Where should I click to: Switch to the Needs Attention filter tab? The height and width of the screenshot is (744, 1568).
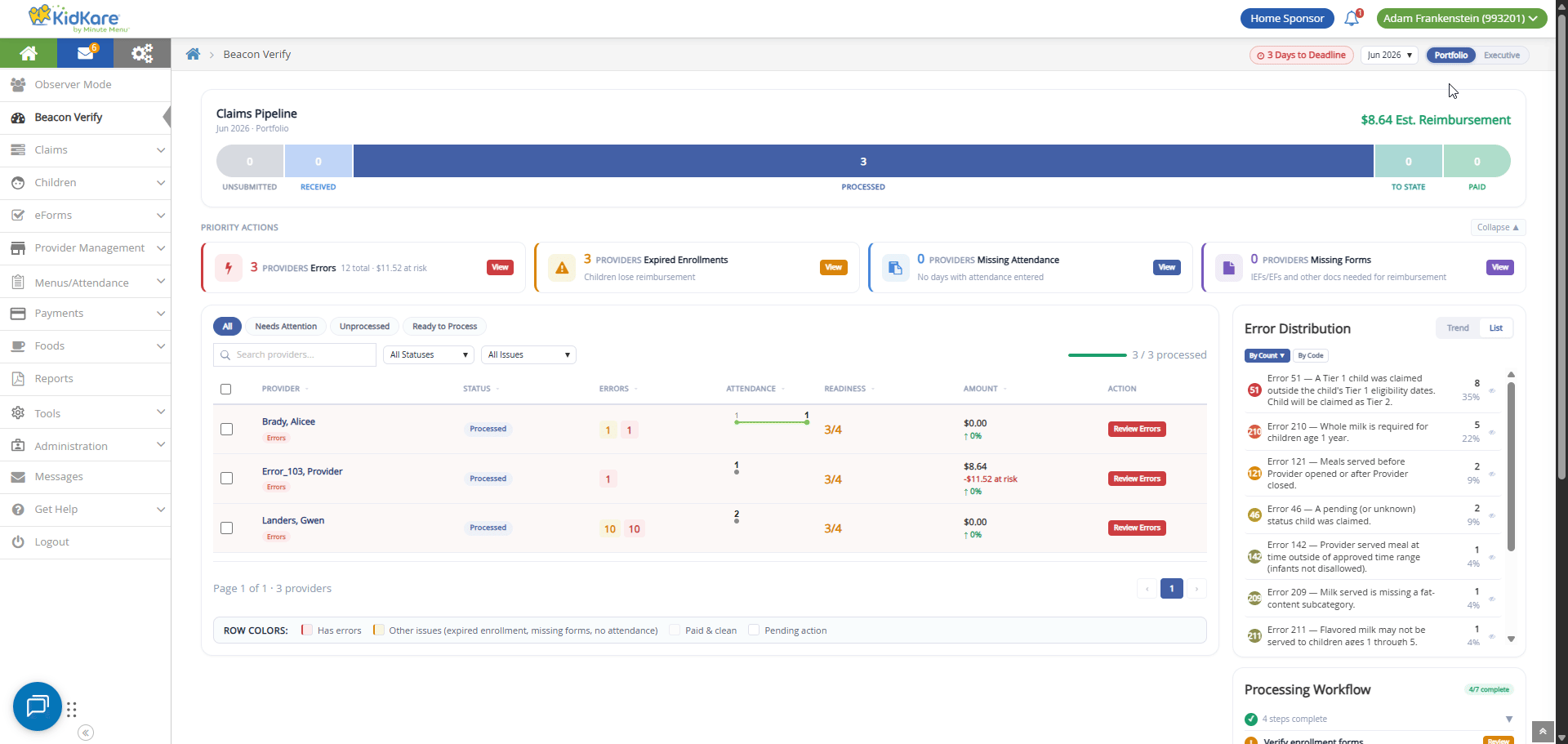click(286, 327)
